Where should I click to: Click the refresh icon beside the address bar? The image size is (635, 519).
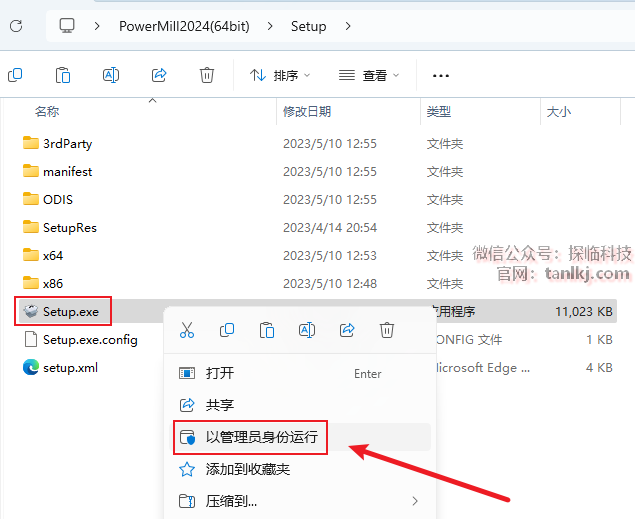click(16, 26)
